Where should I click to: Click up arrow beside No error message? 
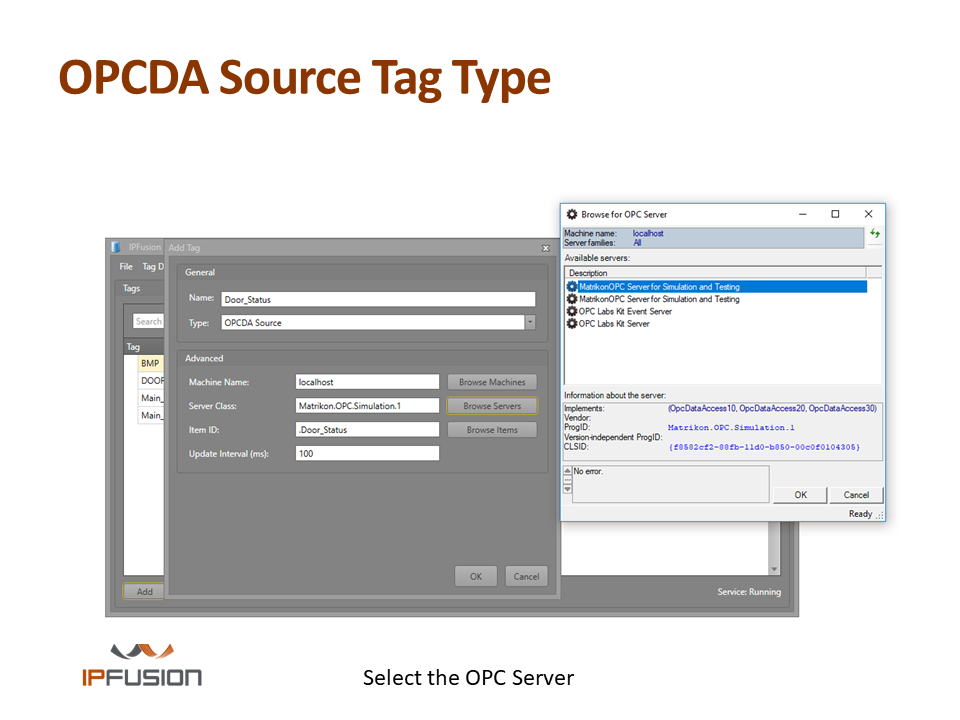click(568, 470)
